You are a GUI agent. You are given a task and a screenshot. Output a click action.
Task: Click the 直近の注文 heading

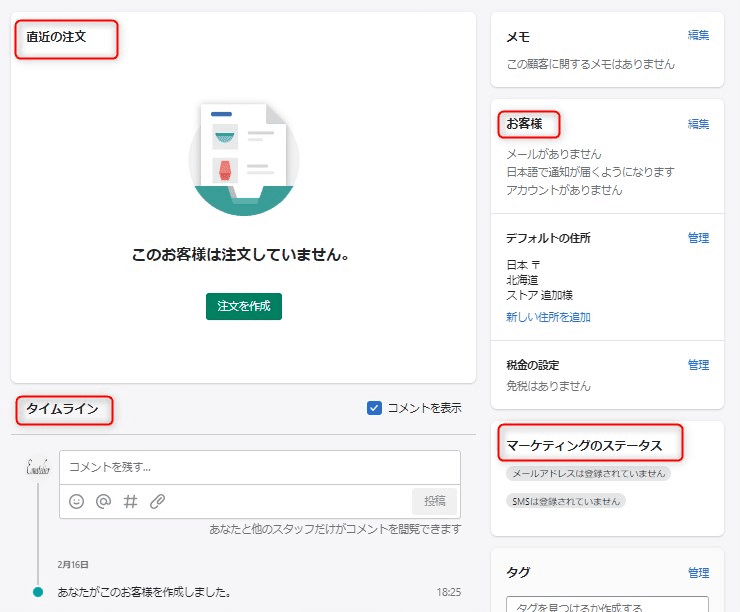pos(56,37)
